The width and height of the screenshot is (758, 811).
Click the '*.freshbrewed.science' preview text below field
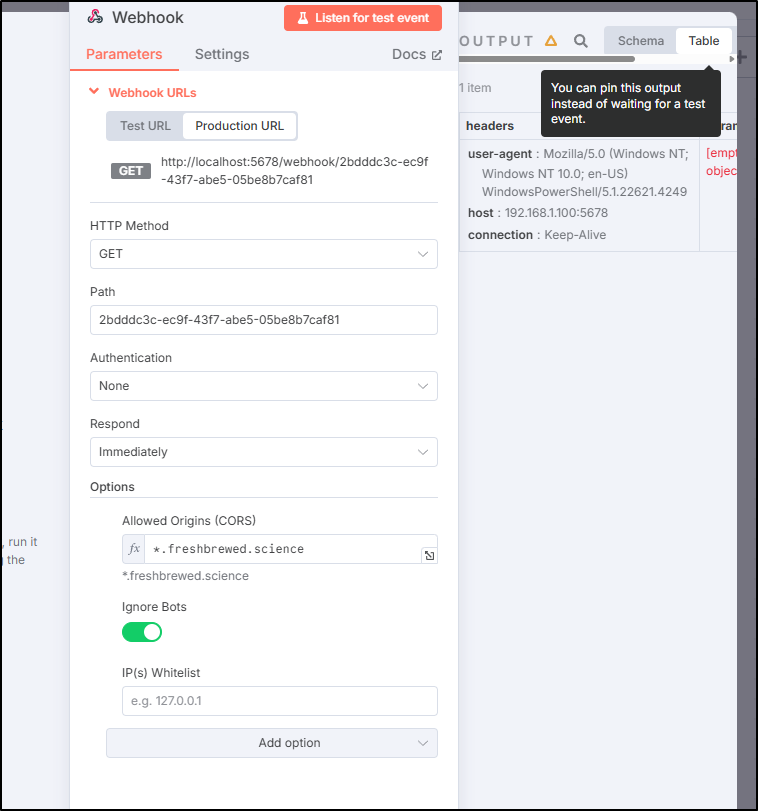pyautogui.click(x=185, y=576)
